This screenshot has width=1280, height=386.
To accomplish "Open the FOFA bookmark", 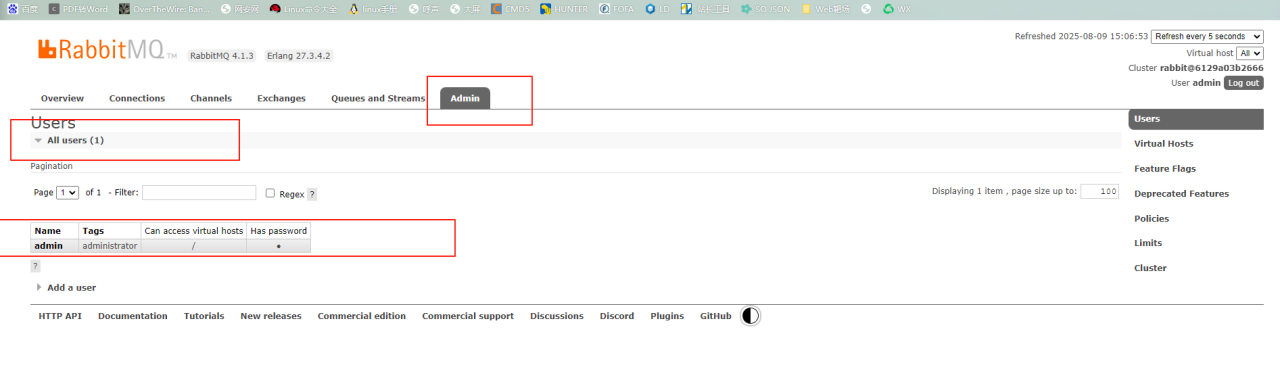I will [617, 8].
